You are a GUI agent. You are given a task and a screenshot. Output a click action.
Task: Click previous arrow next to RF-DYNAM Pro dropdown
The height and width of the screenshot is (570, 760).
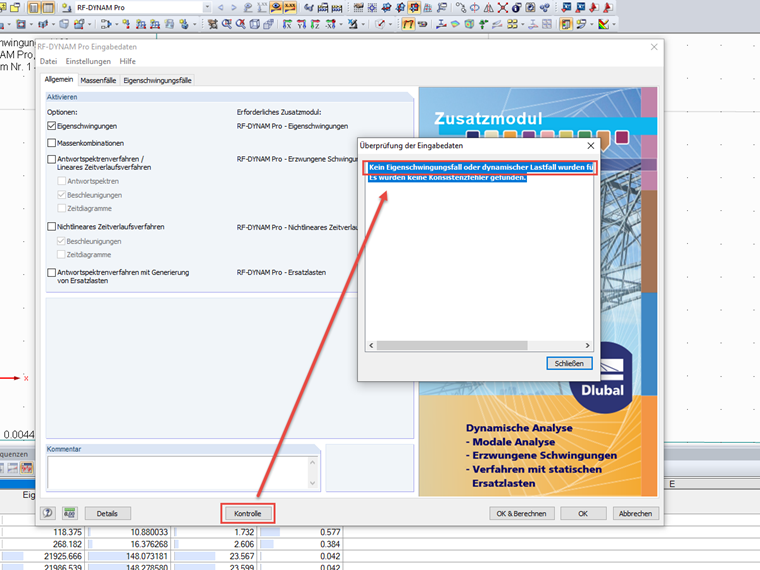pos(221,7)
